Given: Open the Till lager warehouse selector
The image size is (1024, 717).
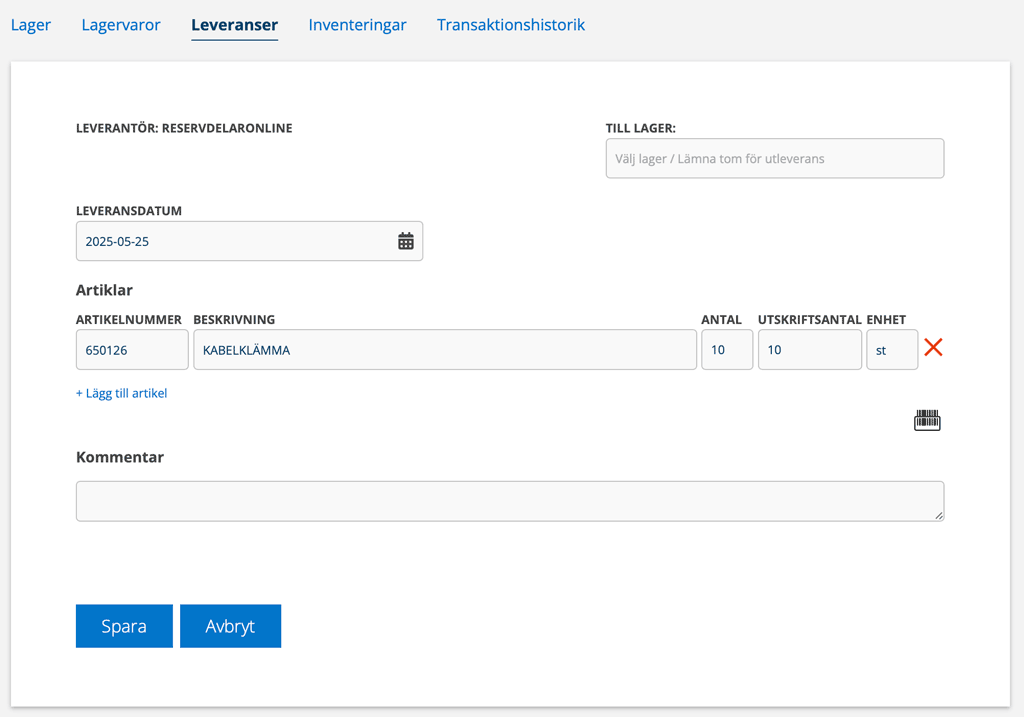Looking at the screenshot, I should click(775, 158).
